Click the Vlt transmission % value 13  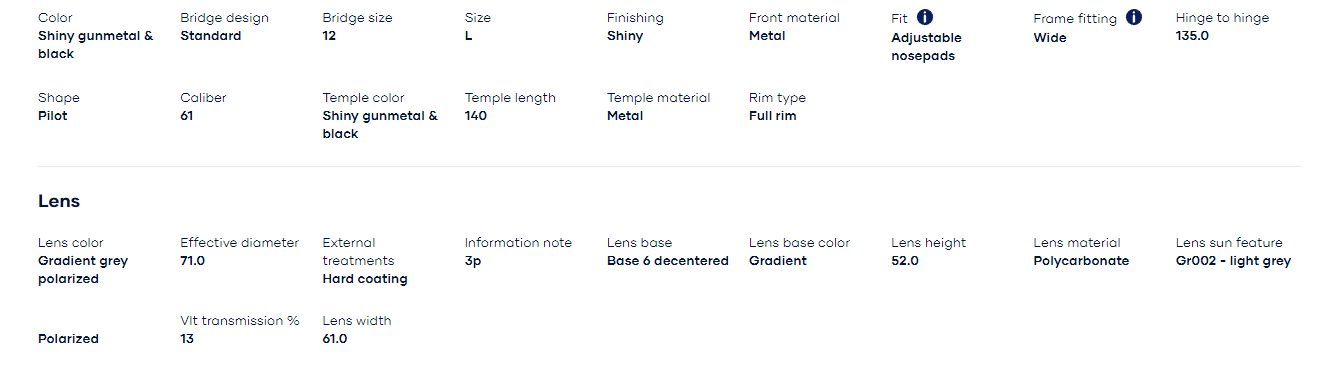(x=187, y=339)
